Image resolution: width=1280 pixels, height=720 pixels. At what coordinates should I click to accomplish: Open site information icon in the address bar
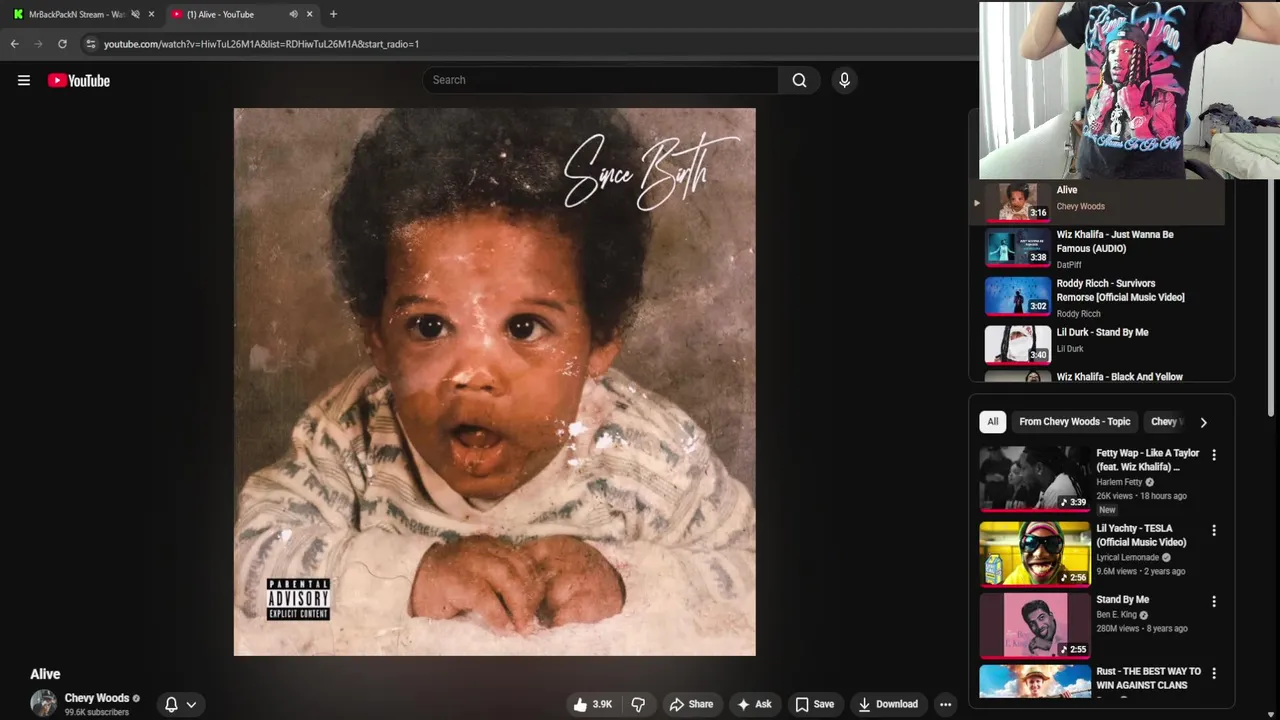click(x=90, y=44)
